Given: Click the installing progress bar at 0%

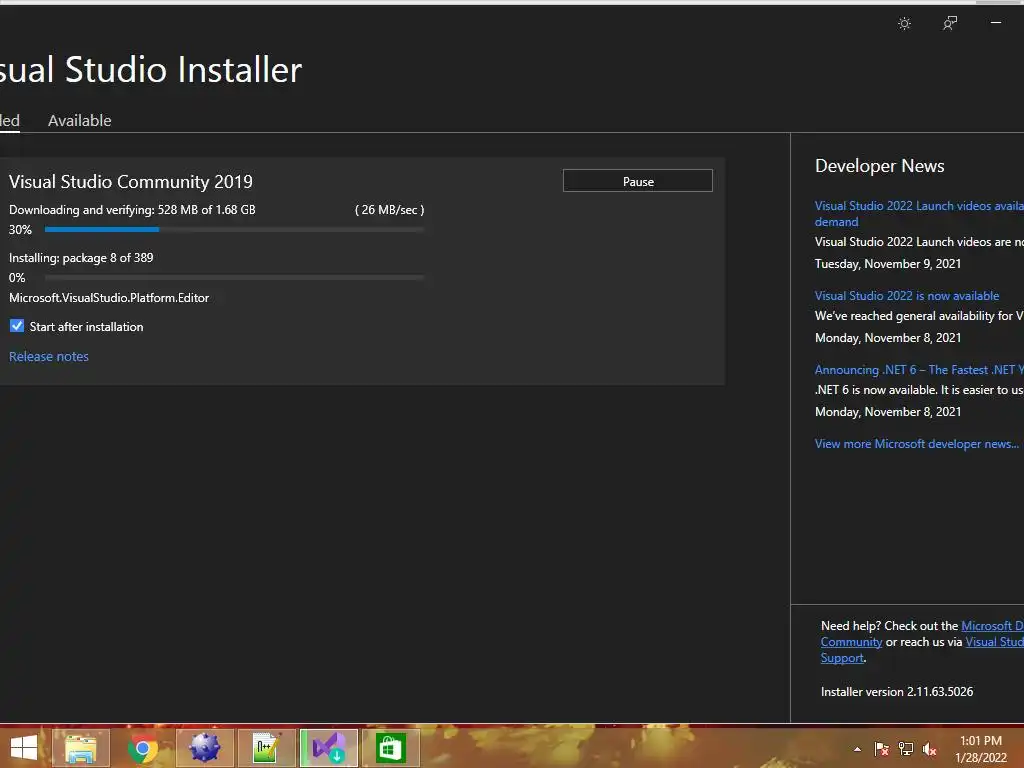Looking at the screenshot, I should tap(234, 278).
